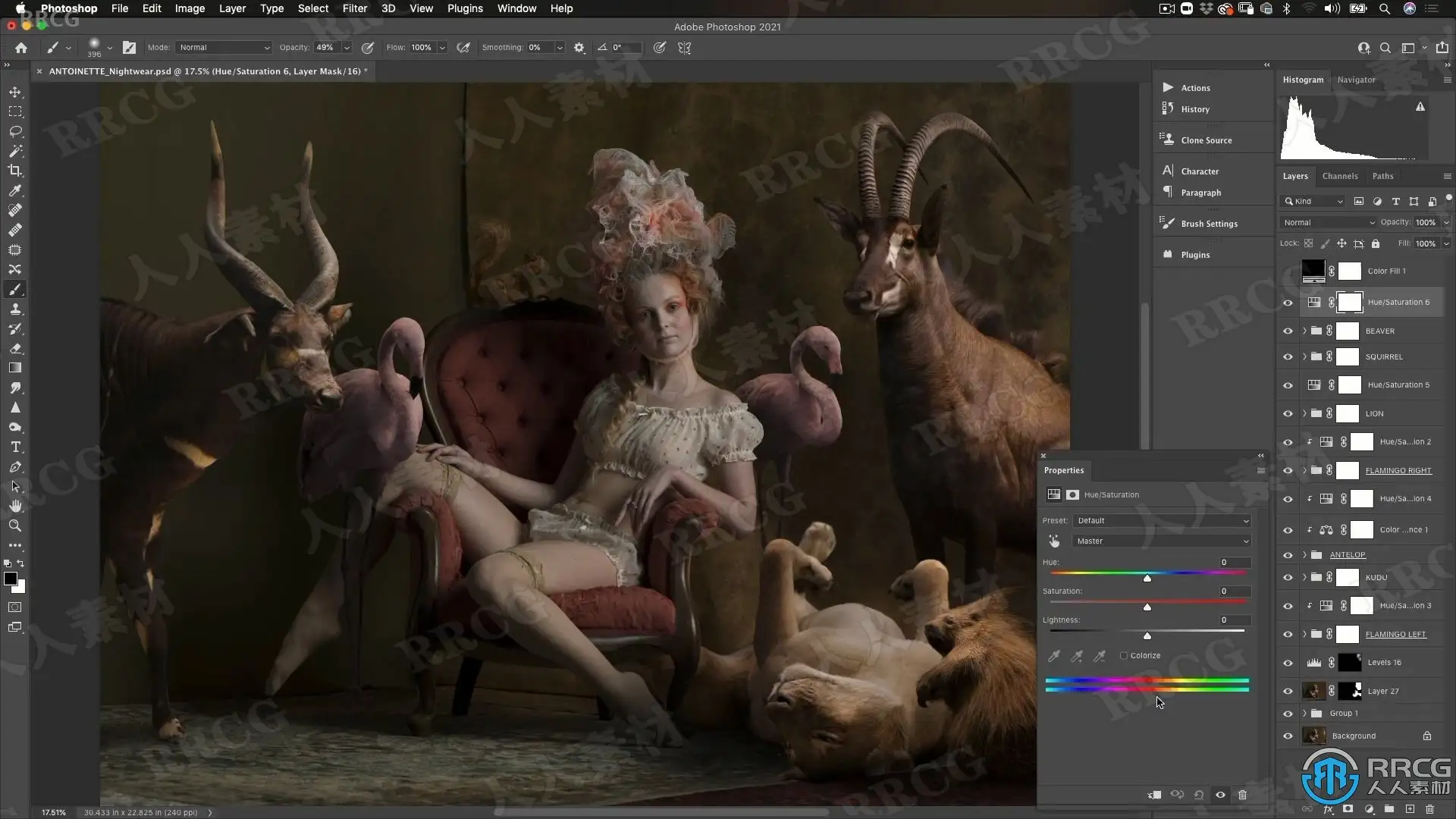Open the Brush Settings panel
This screenshot has width=1456, height=819.
click(x=1208, y=224)
